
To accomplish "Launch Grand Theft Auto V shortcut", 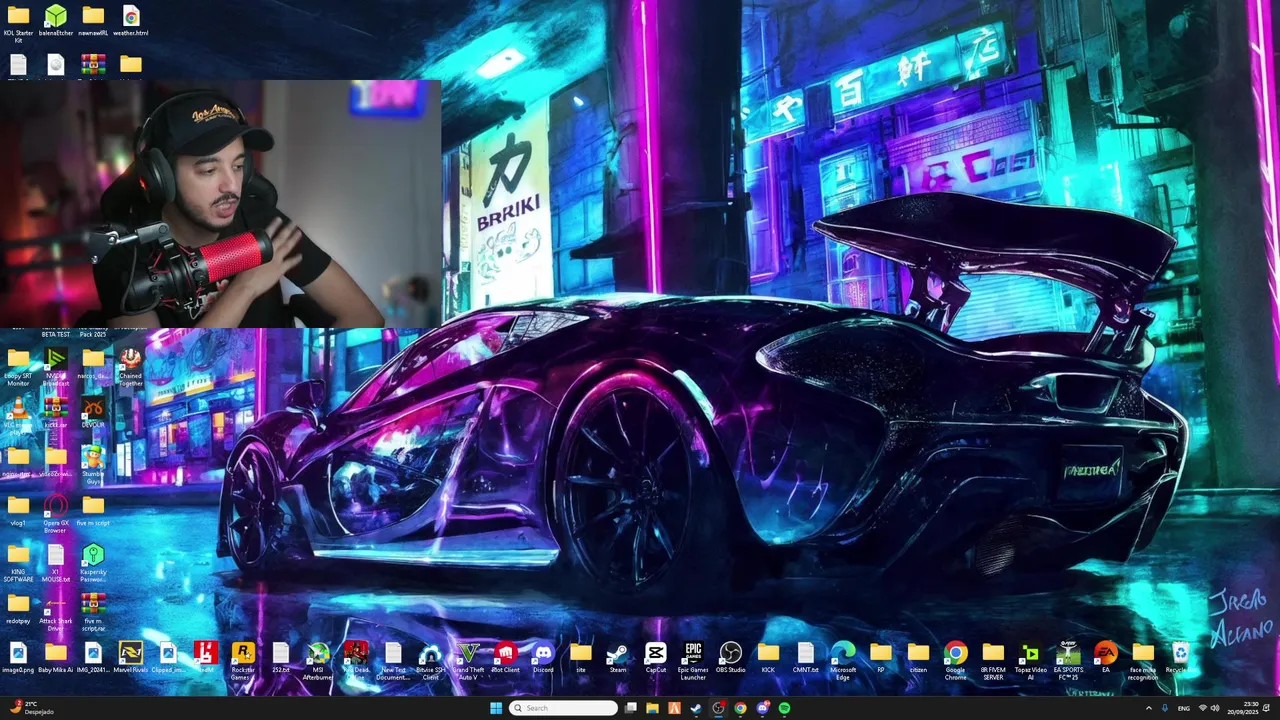I will [x=468, y=660].
